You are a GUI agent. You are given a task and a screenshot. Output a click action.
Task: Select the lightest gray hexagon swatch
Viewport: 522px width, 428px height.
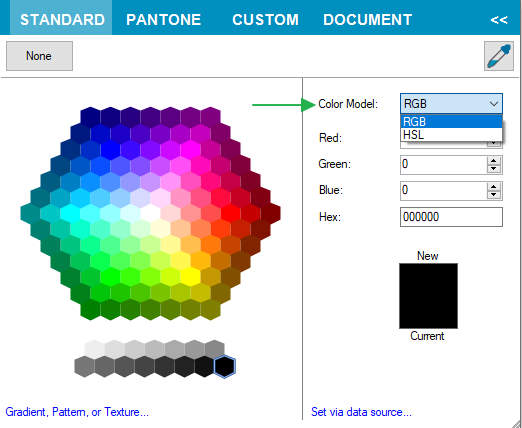pos(94,349)
